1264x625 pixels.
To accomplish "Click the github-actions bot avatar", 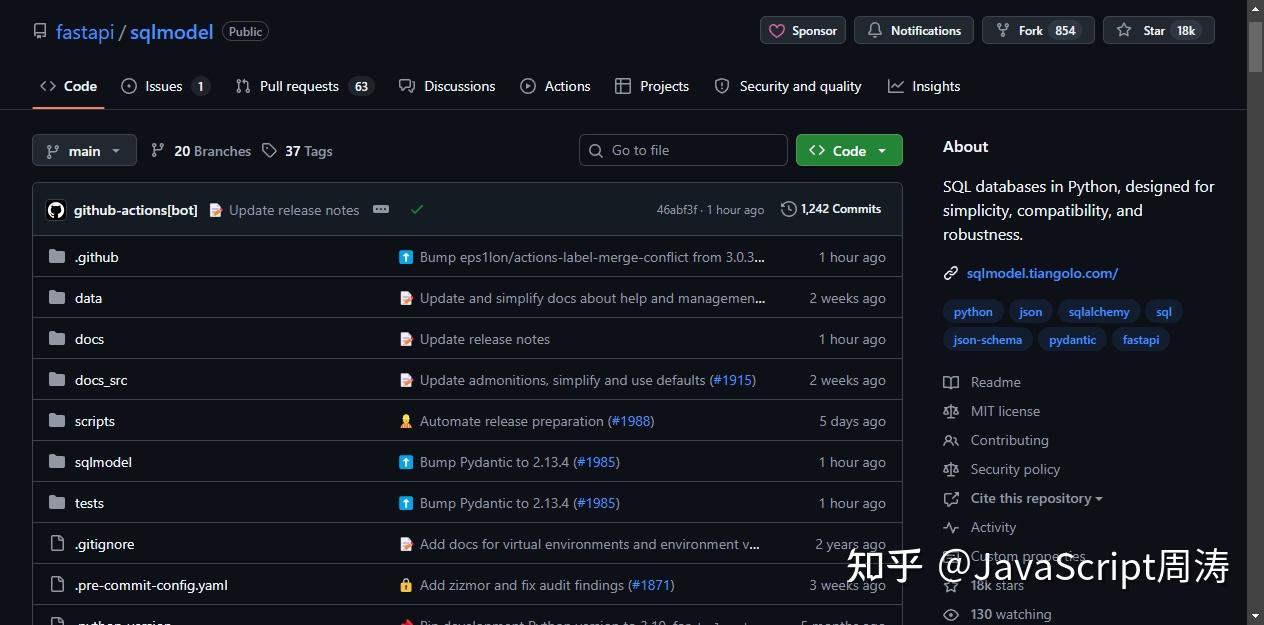I will [56, 210].
